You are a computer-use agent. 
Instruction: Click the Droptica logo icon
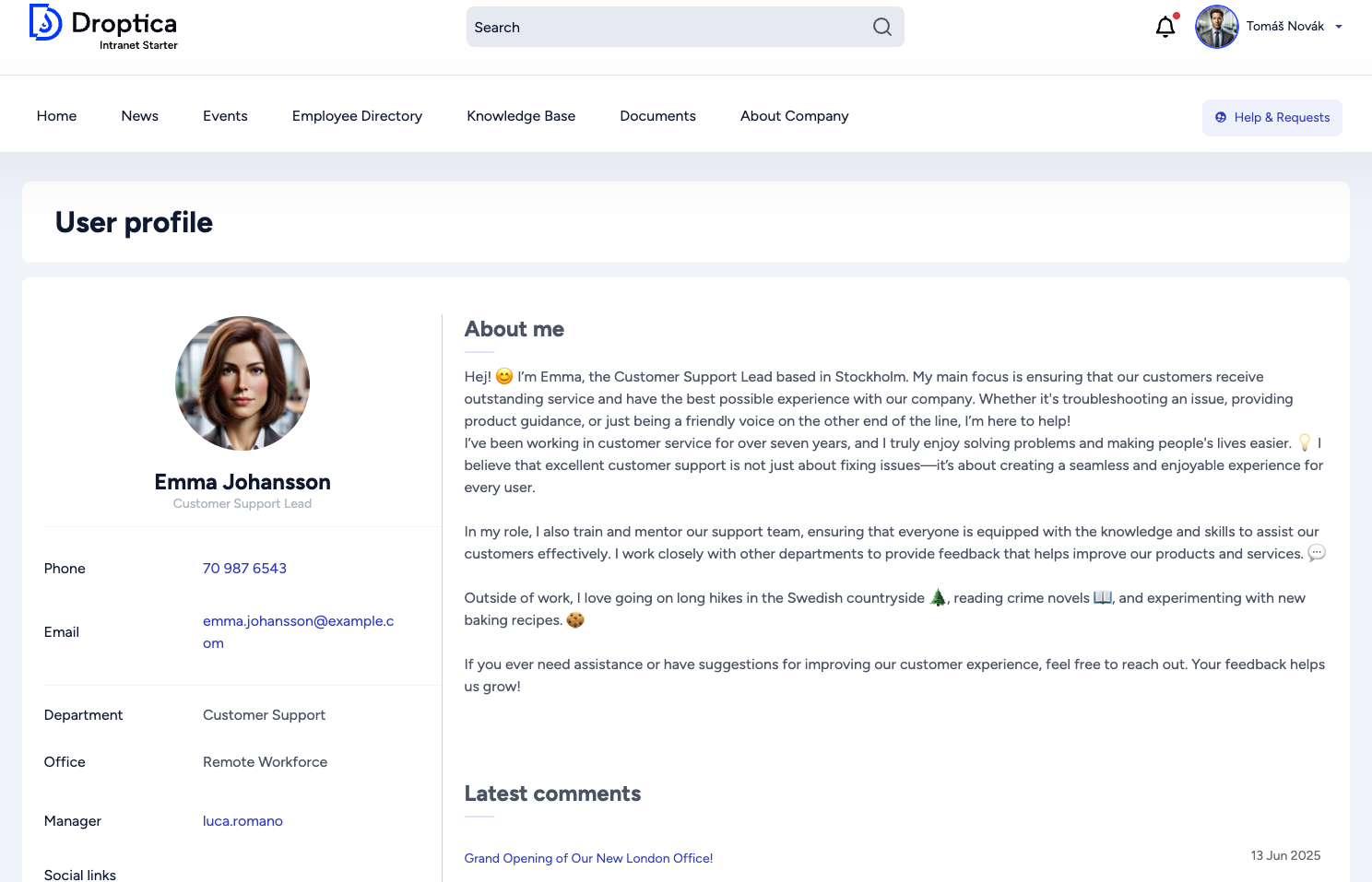[x=45, y=23]
